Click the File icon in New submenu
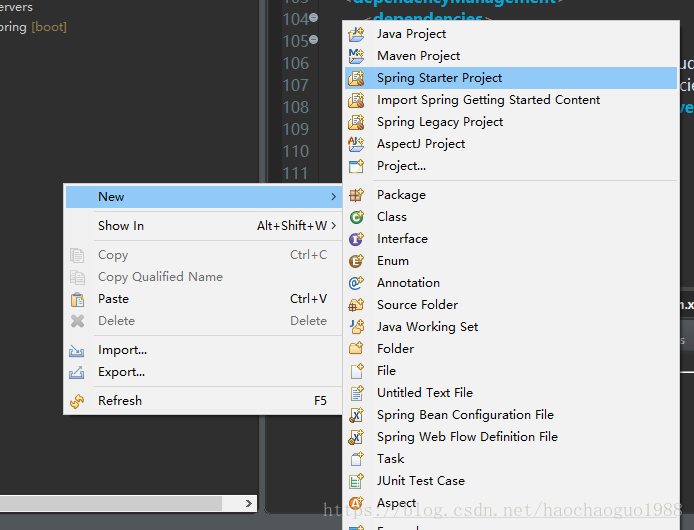This screenshot has width=694, height=530. [356, 371]
